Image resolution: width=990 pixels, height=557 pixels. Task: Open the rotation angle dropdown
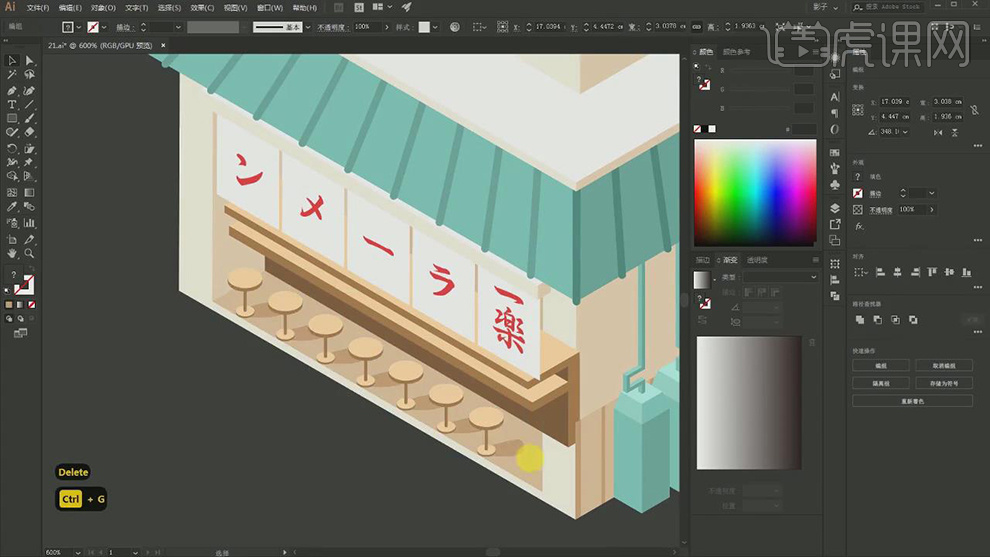point(905,132)
